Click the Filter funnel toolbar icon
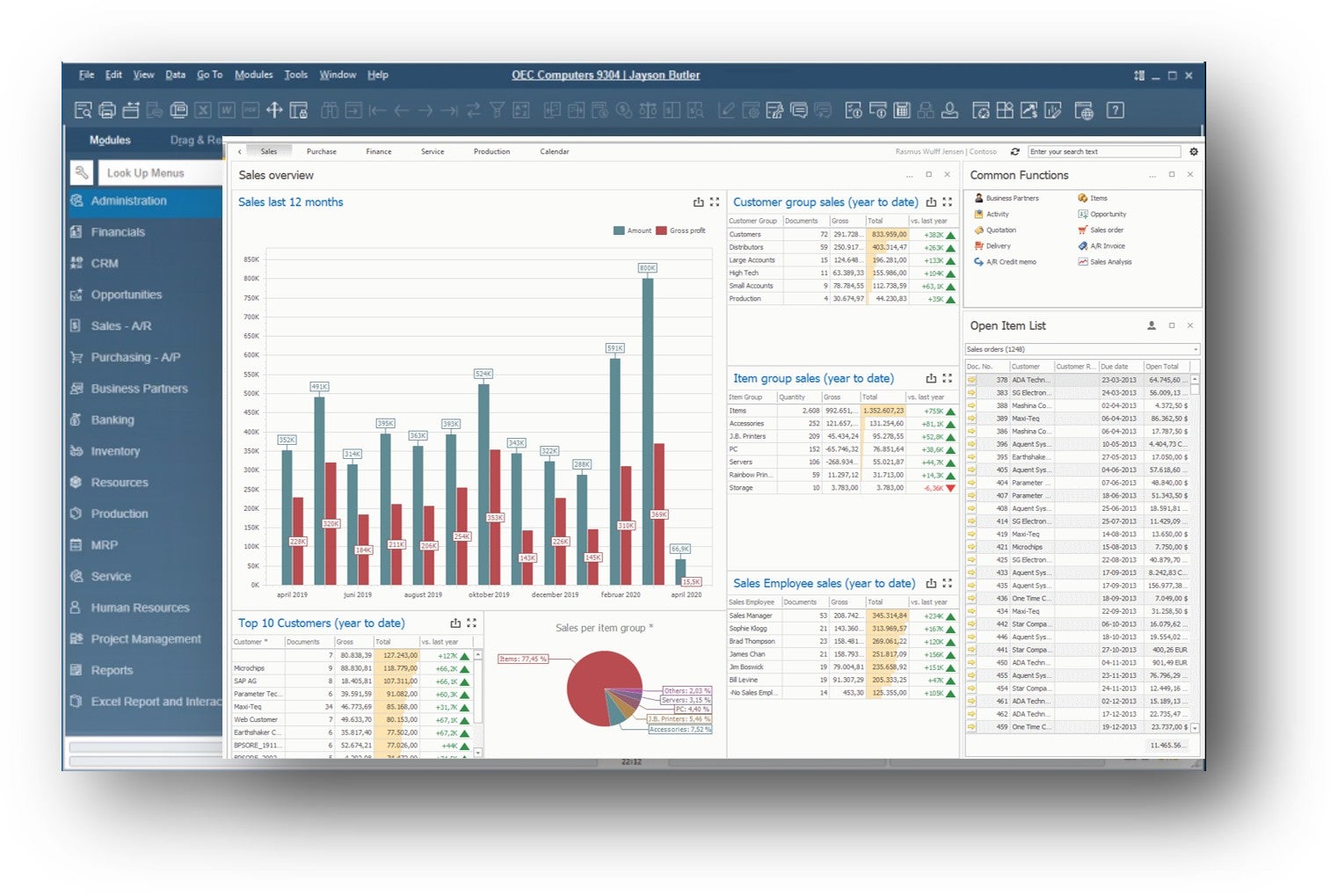This screenshot has width=1331, height=896. (x=497, y=110)
